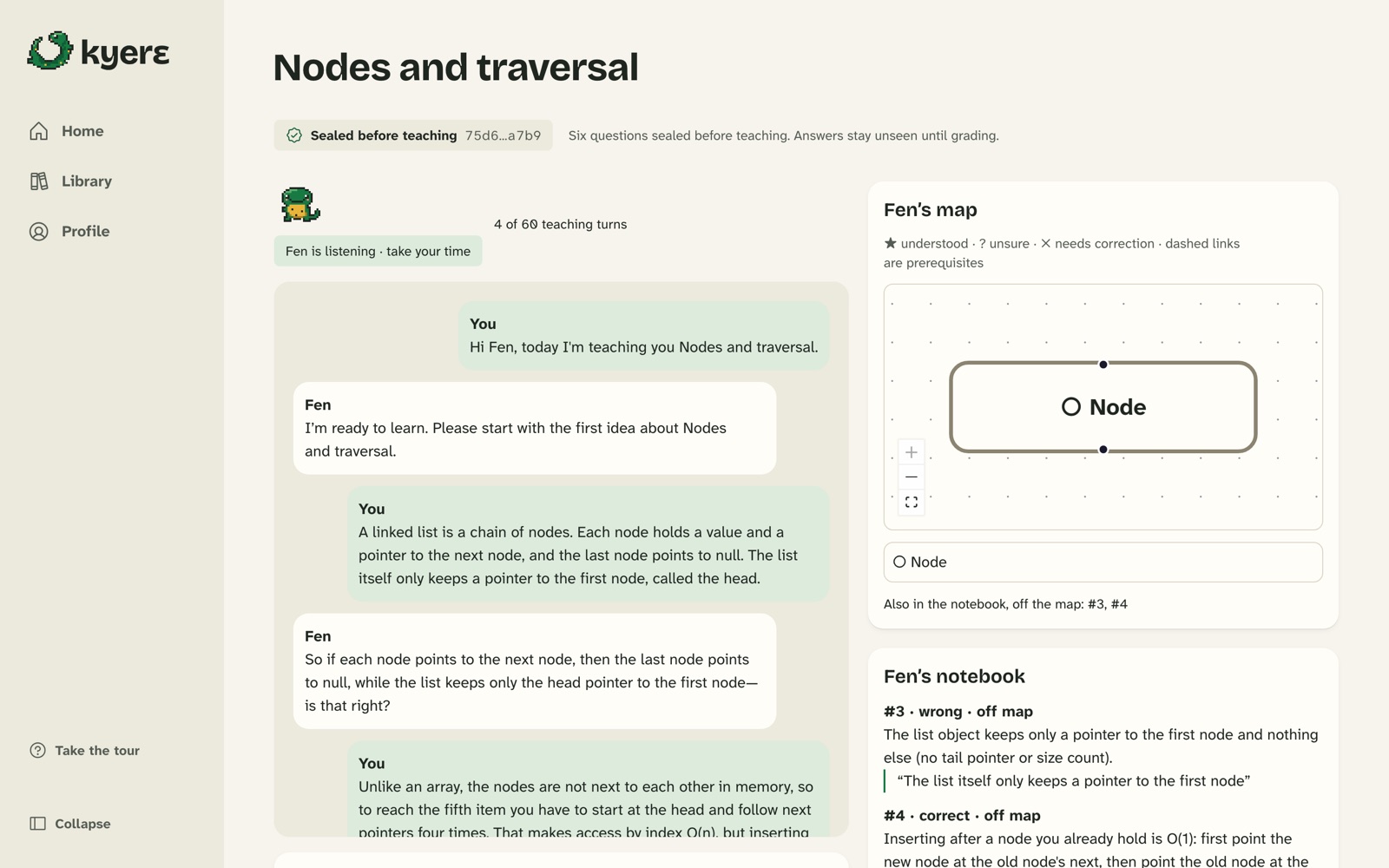Click the question-mark icon beside Take the tour

tap(37, 751)
